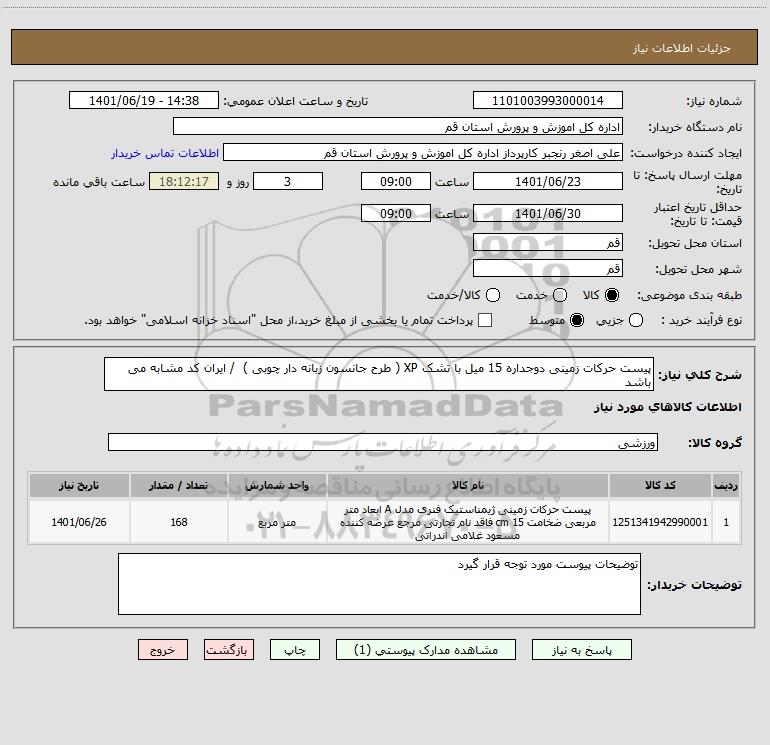770x745 pixels.
Task: Tick the Islamic treasury bonds payment checkbox
Action: click(485, 320)
